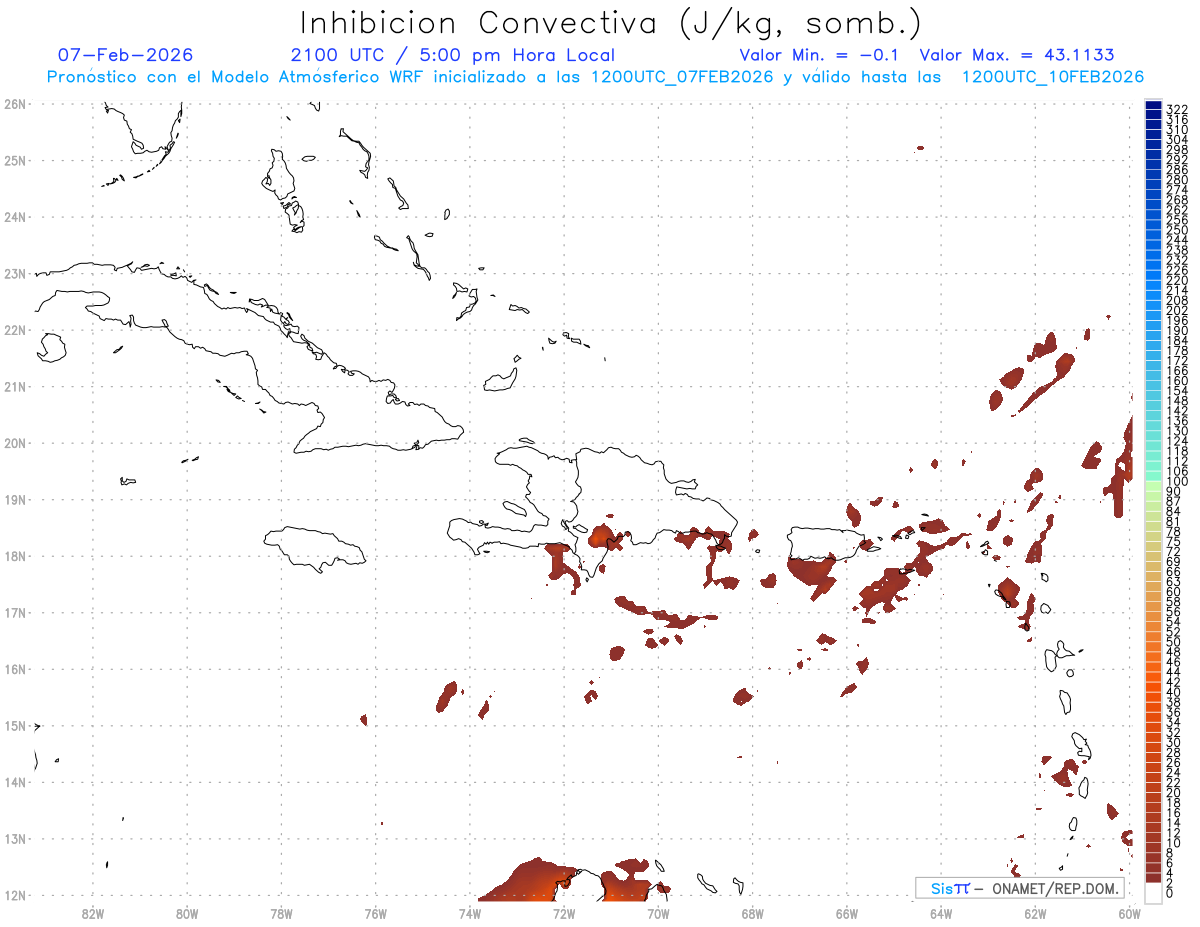The image size is (1200, 927).
Task: Click the 13N latitude label
Action: pos(14,839)
